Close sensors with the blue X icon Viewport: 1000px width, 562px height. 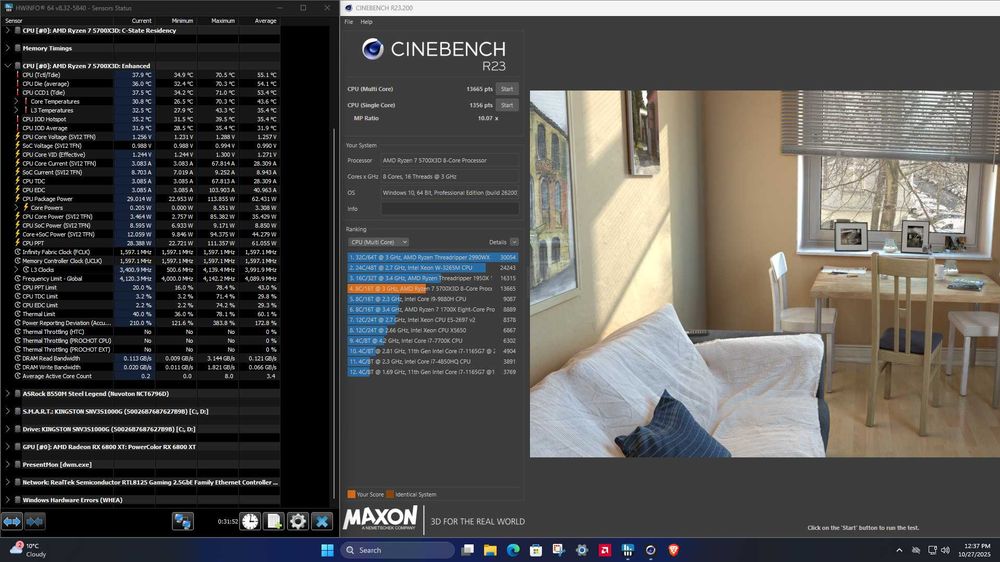click(x=321, y=521)
